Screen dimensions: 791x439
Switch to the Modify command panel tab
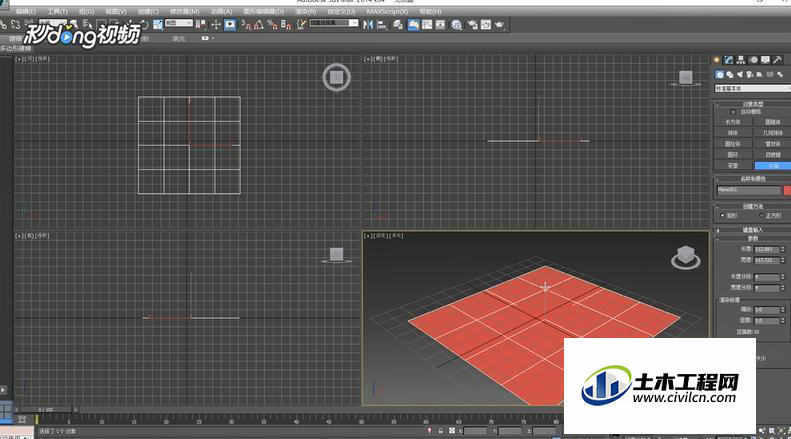[x=729, y=60]
